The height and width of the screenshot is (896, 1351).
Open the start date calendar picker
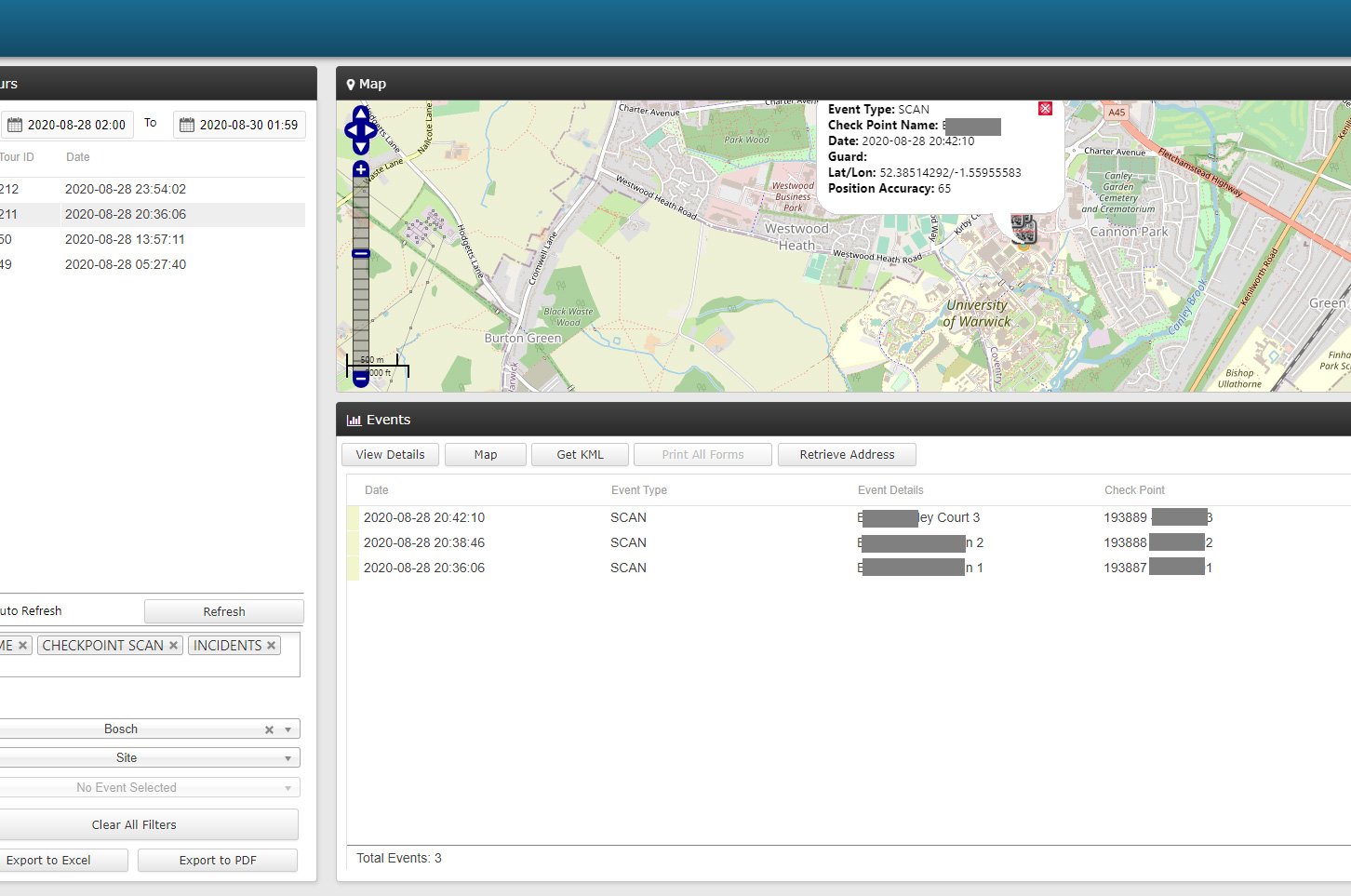click(x=16, y=124)
